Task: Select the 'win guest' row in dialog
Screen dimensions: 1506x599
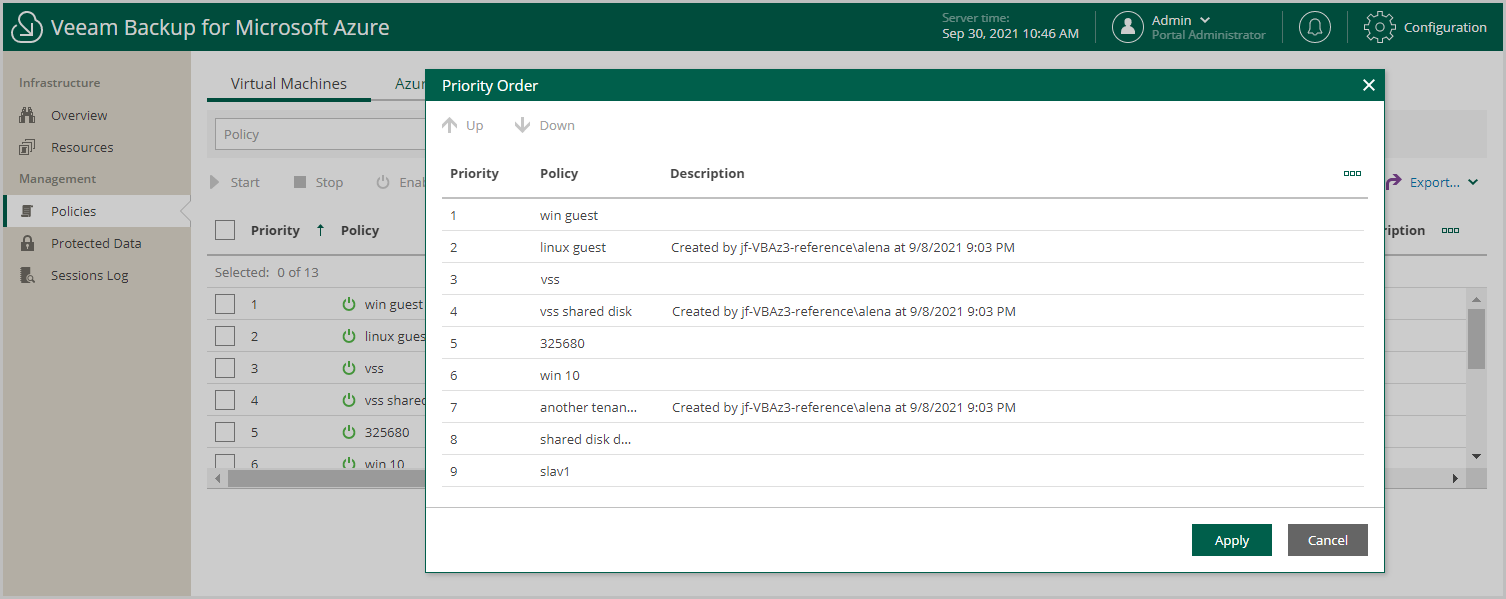Action: click(x=903, y=215)
